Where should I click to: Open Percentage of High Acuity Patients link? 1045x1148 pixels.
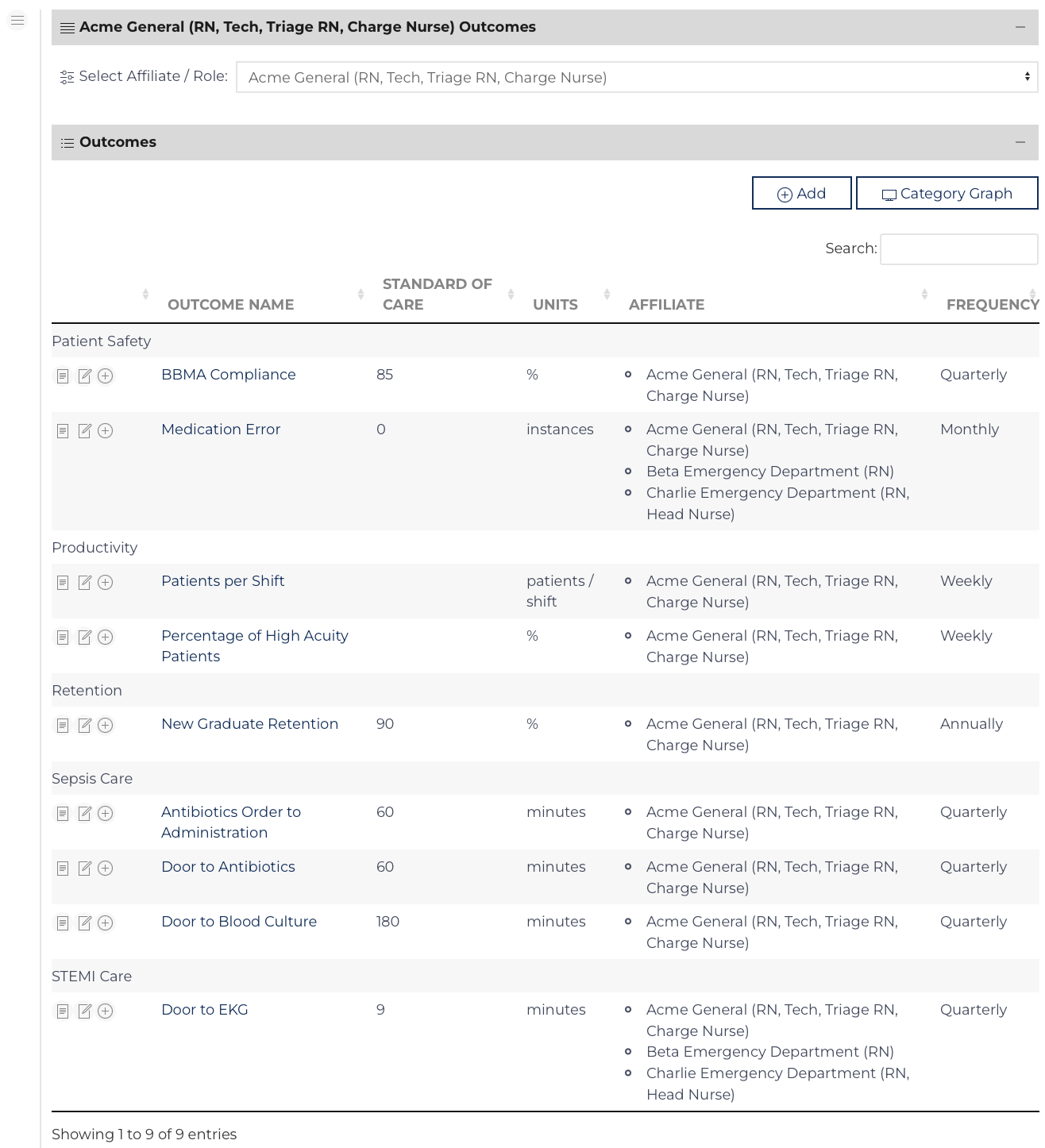pos(255,646)
